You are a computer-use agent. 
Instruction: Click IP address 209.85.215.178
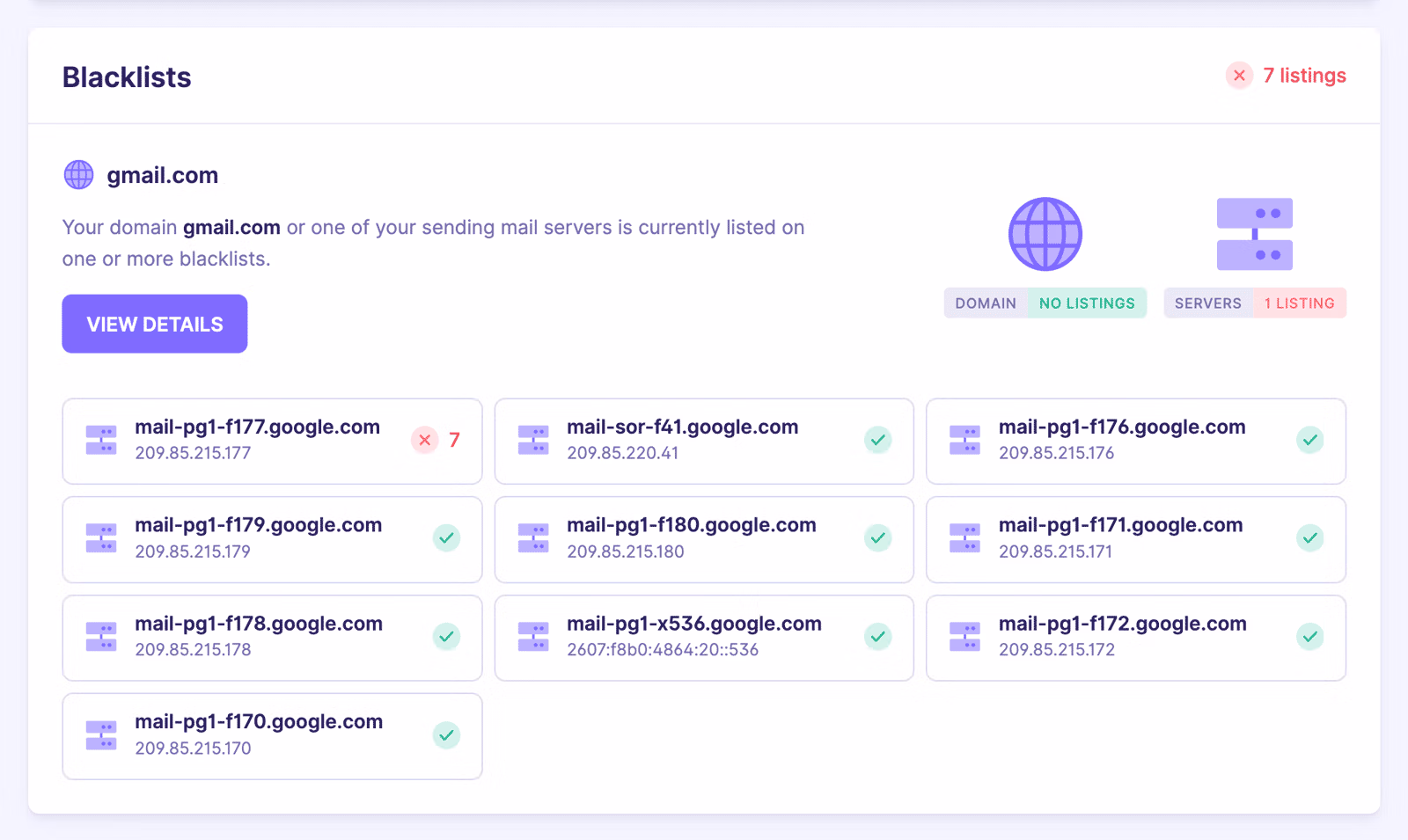pyautogui.click(x=193, y=650)
